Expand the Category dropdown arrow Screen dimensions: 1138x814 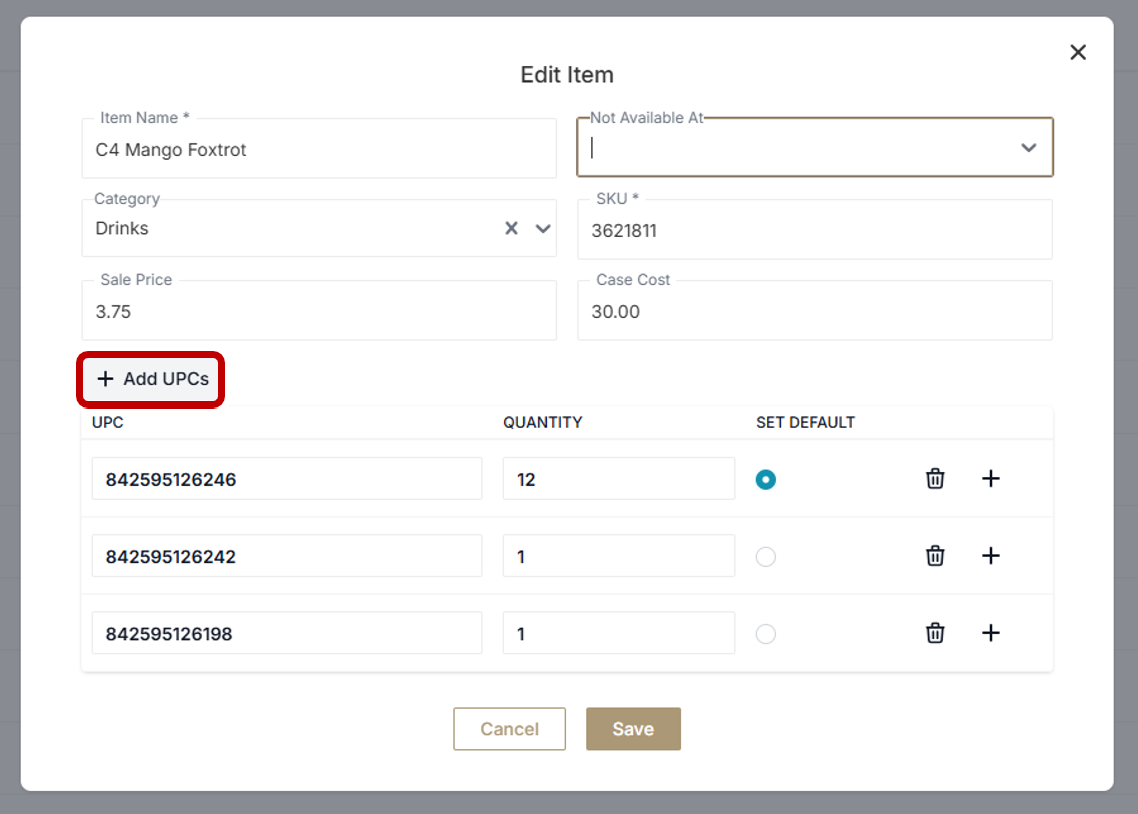(543, 229)
